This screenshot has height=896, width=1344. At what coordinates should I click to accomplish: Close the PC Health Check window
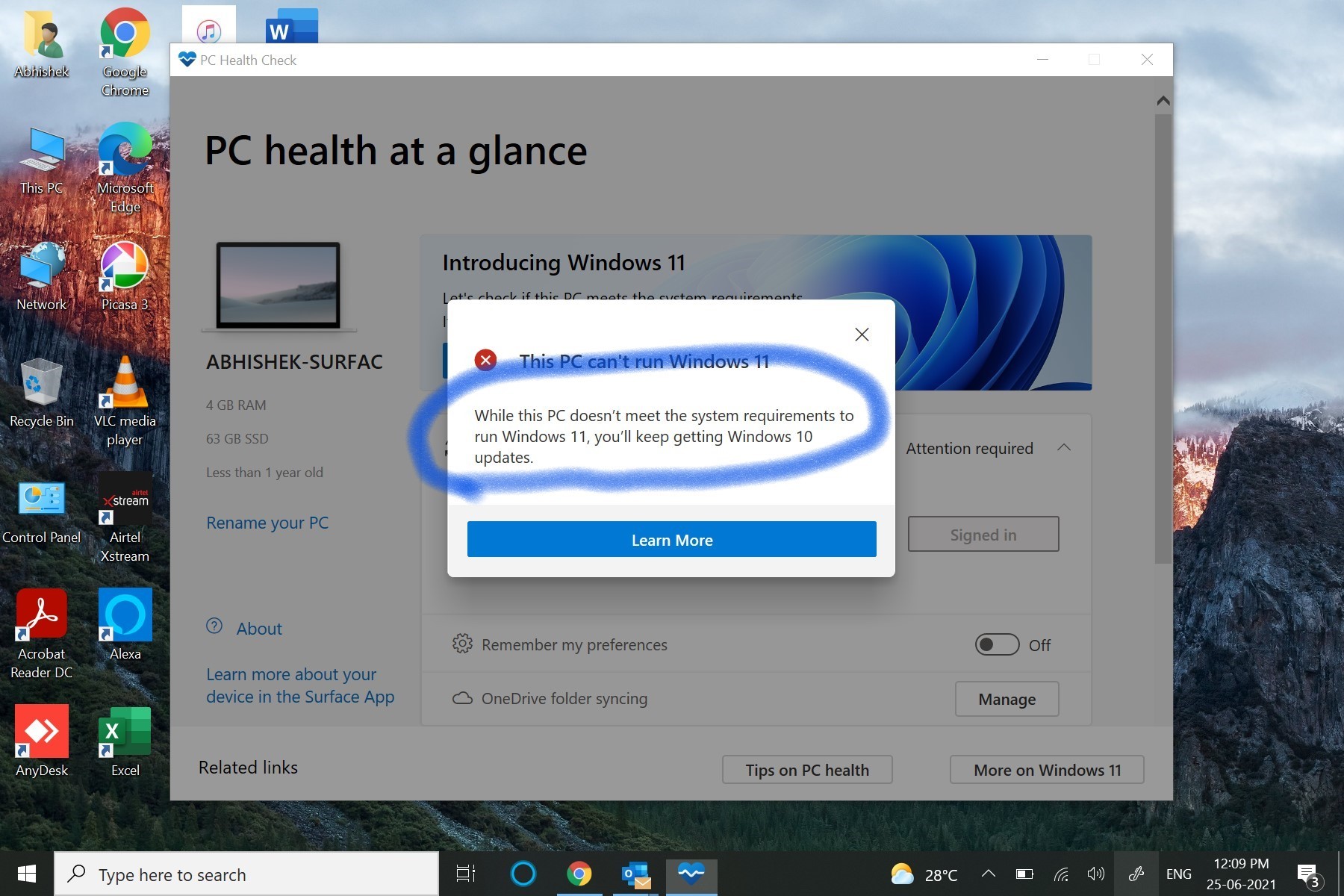click(1147, 60)
